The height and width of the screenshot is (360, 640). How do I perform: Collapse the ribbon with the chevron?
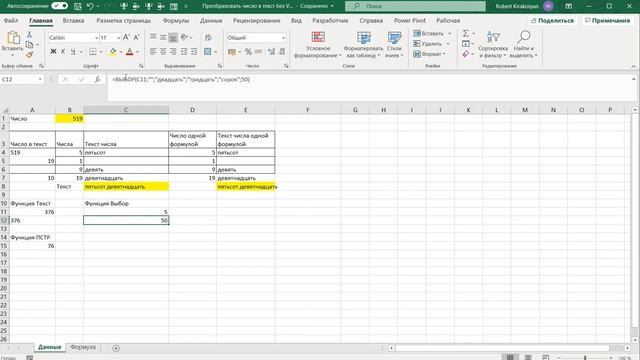point(633,66)
